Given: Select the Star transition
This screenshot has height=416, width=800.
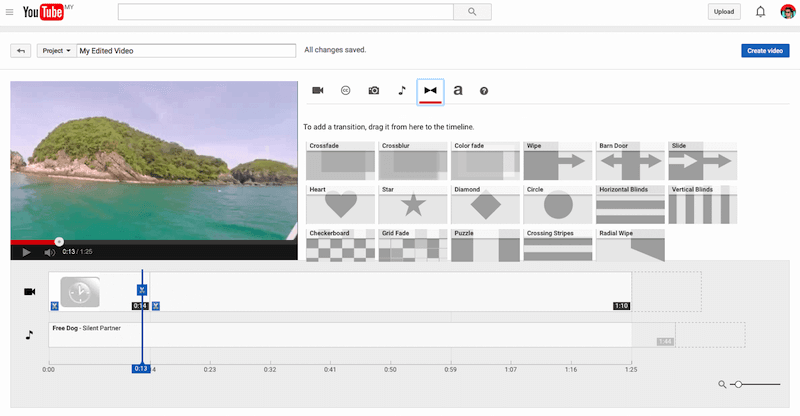Looking at the screenshot, I should (413, 204).
